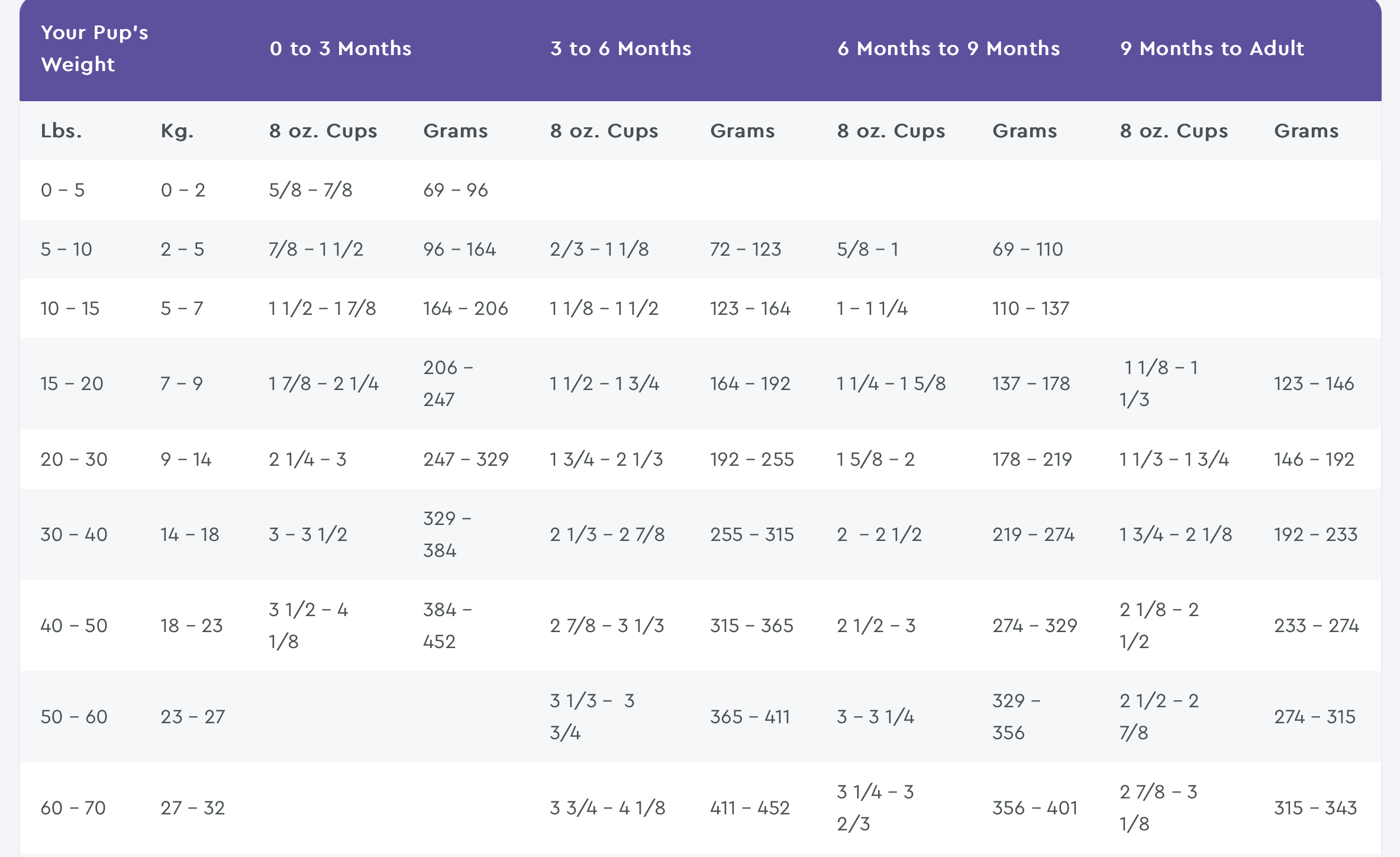Viewport: 1400px width, 857px height.
Task: Click the "20 – 30" lbs weight cell
Action: tap(74, 459)
